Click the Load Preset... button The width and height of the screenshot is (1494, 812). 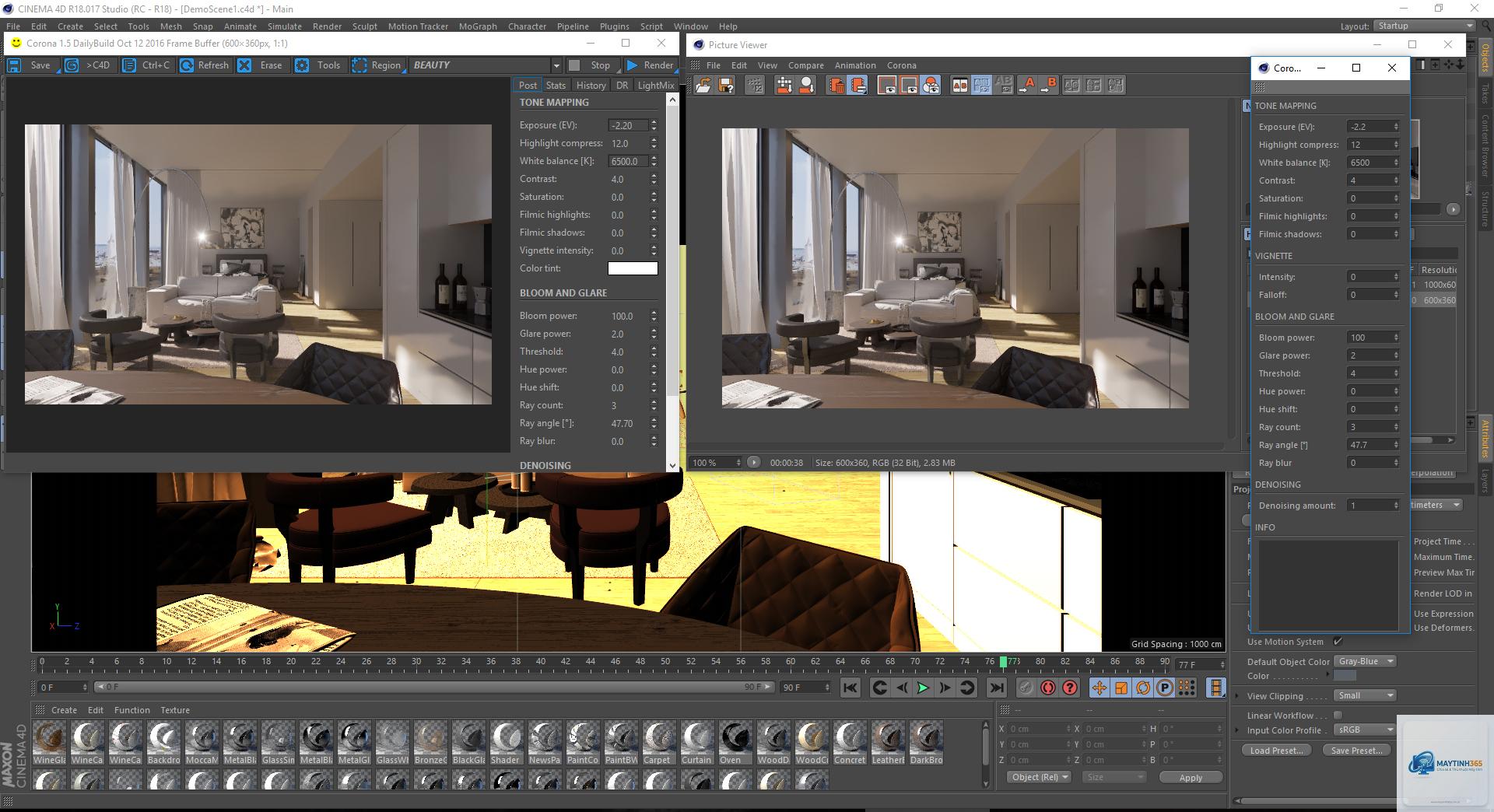[1277, 751]
